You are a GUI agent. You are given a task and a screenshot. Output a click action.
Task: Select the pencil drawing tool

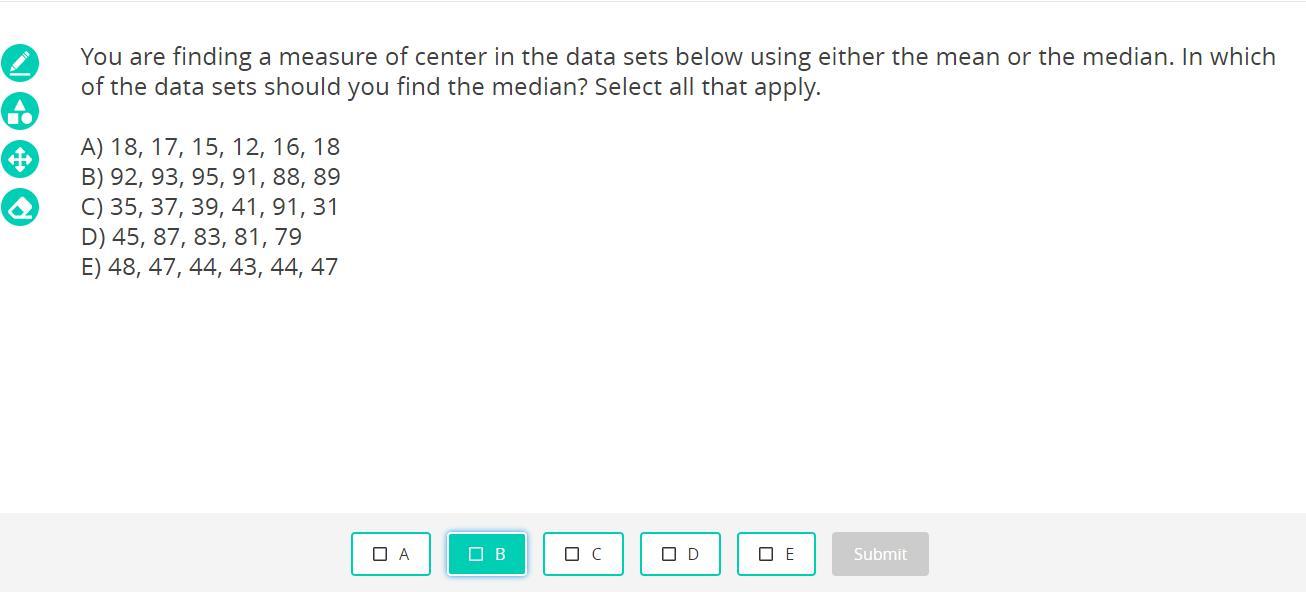(20, 63)
